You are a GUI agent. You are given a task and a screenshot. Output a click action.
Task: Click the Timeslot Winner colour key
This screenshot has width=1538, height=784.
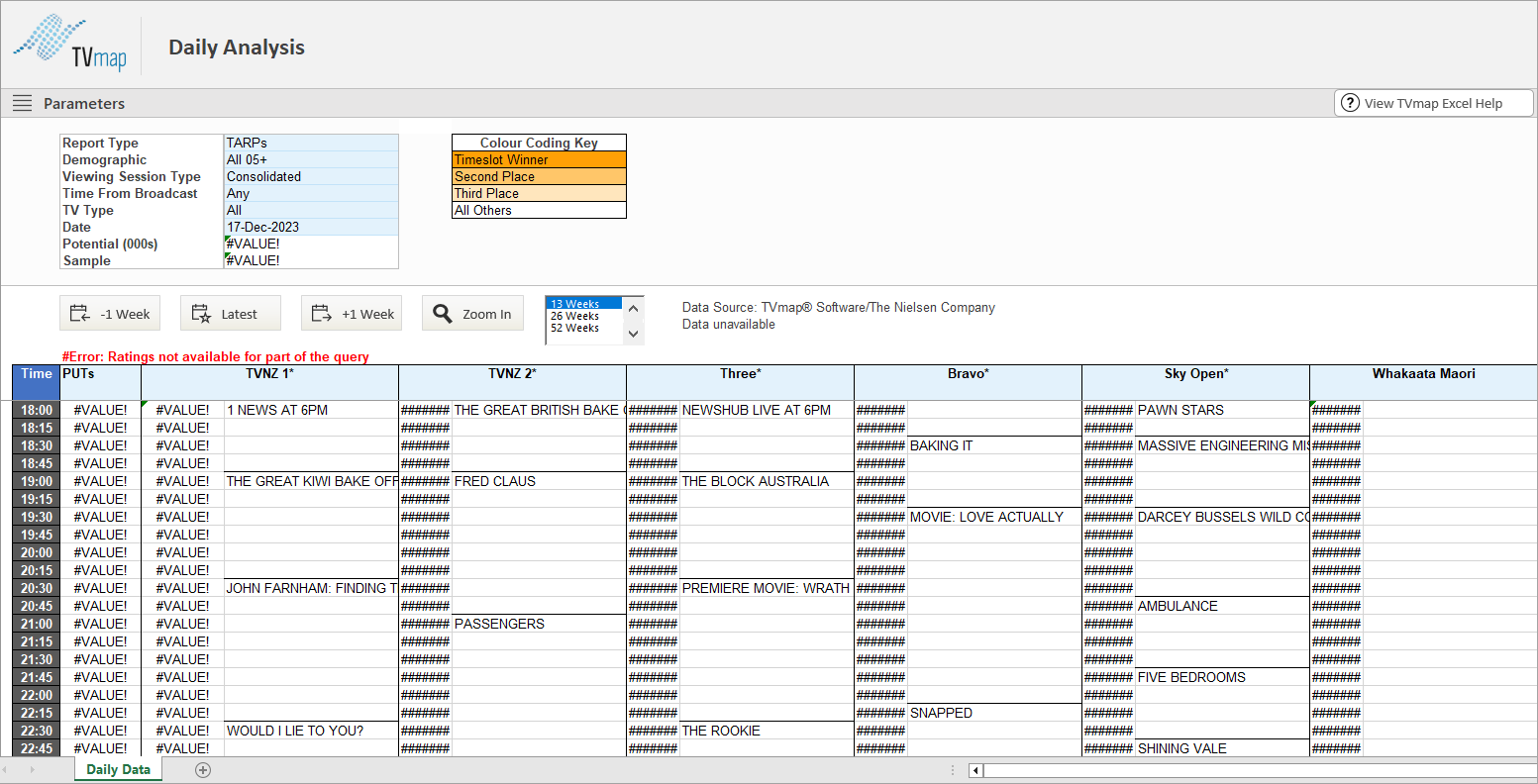(x=539, y=159)
